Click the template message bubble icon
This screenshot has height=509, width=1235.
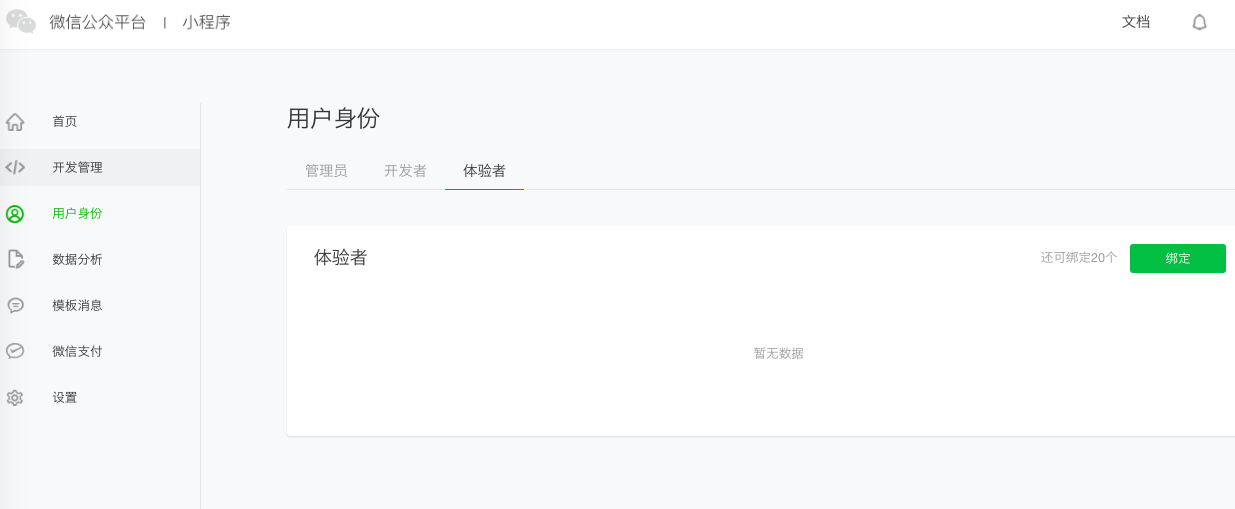(15, 306)
